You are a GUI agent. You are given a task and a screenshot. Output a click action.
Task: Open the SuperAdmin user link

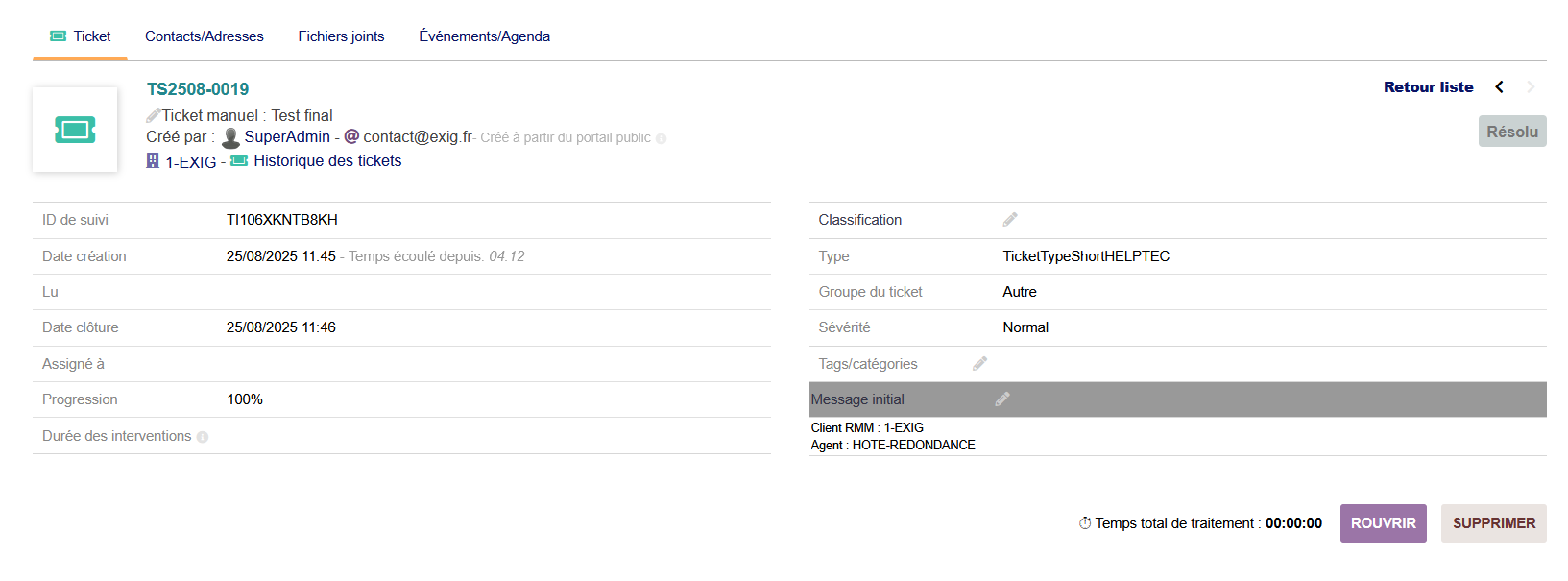286,137
